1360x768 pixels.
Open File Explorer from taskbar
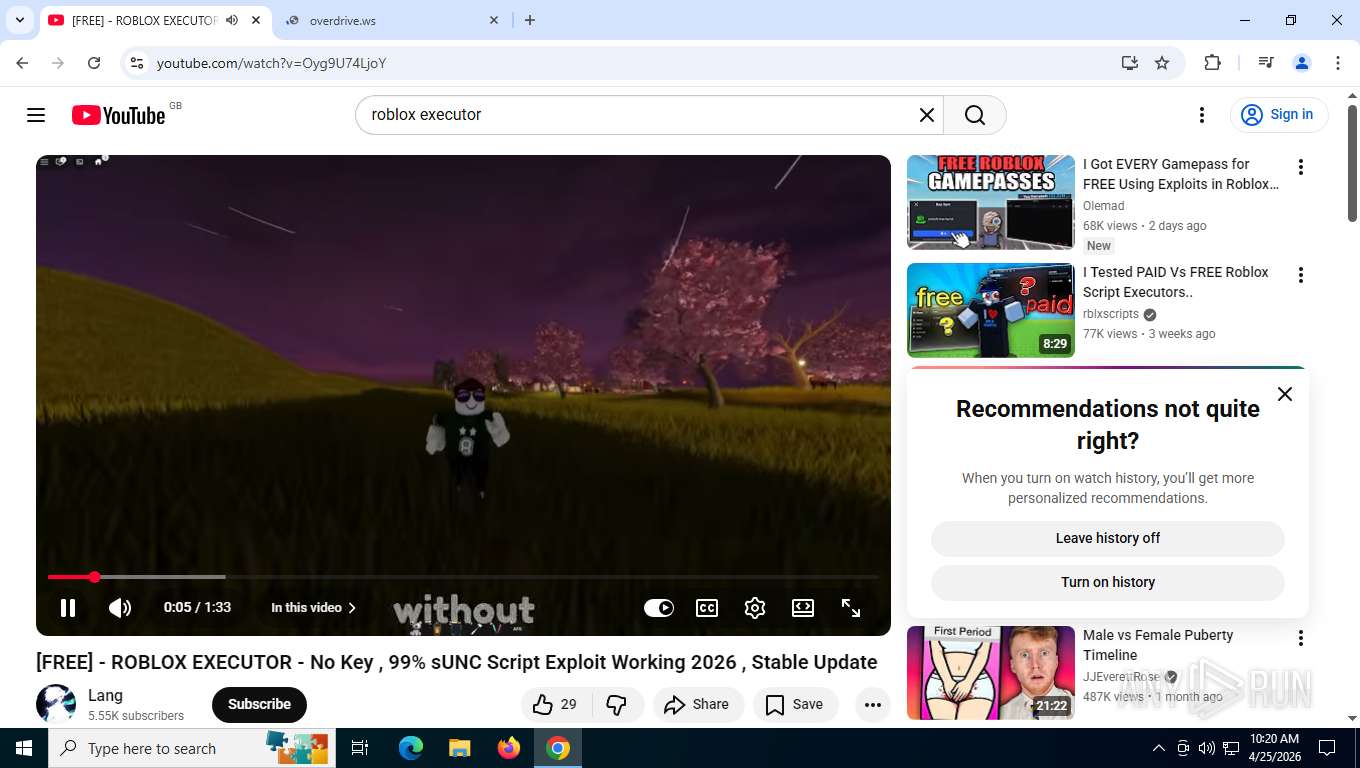click(x=460, y=748)
